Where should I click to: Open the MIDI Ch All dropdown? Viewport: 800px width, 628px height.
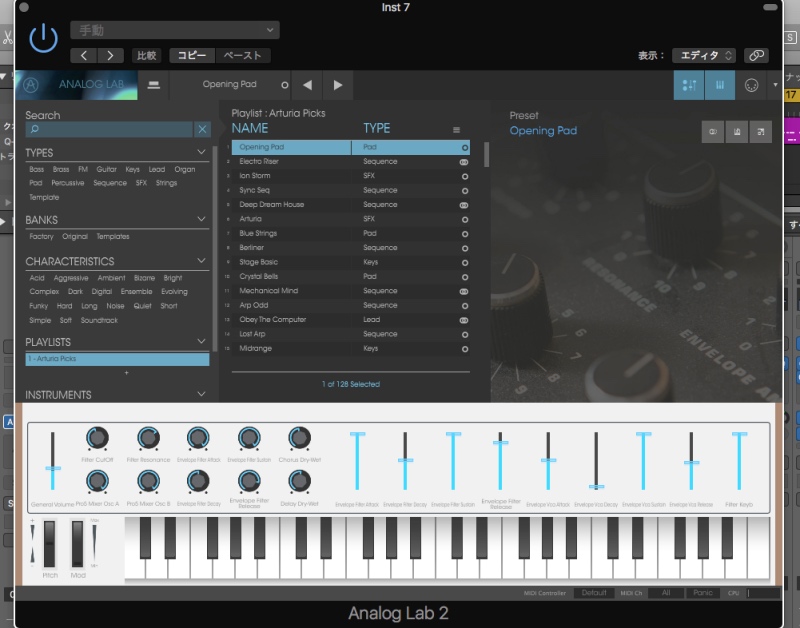coord(666,593)
